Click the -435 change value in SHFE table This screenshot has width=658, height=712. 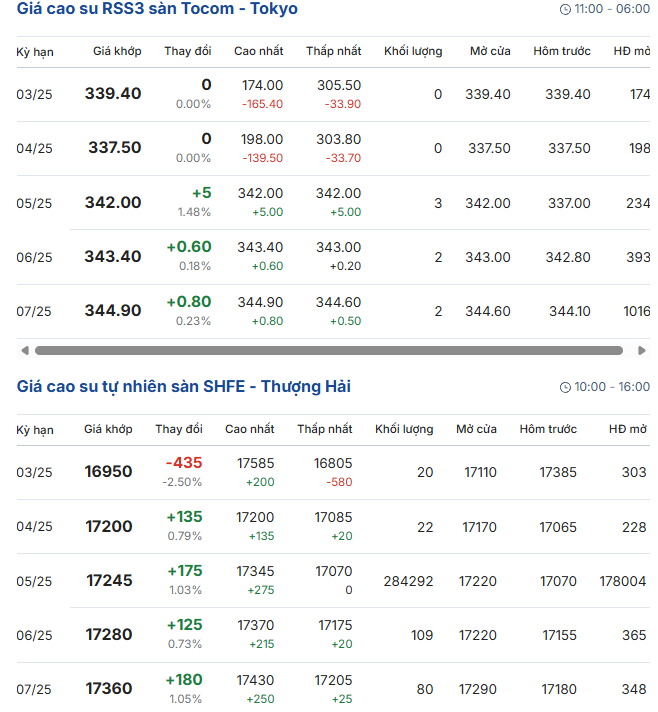click(x=184, y=463)
